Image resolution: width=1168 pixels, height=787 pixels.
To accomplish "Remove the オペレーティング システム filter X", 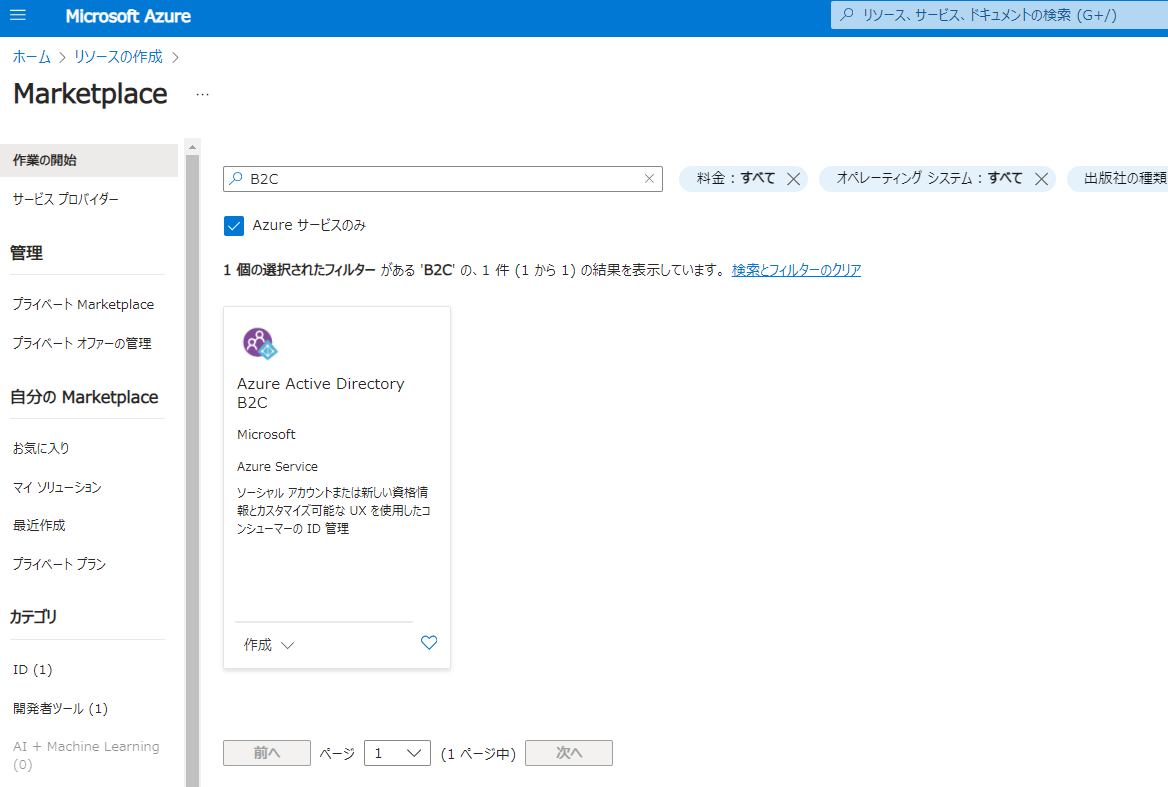I will (x=1041, y=179).
